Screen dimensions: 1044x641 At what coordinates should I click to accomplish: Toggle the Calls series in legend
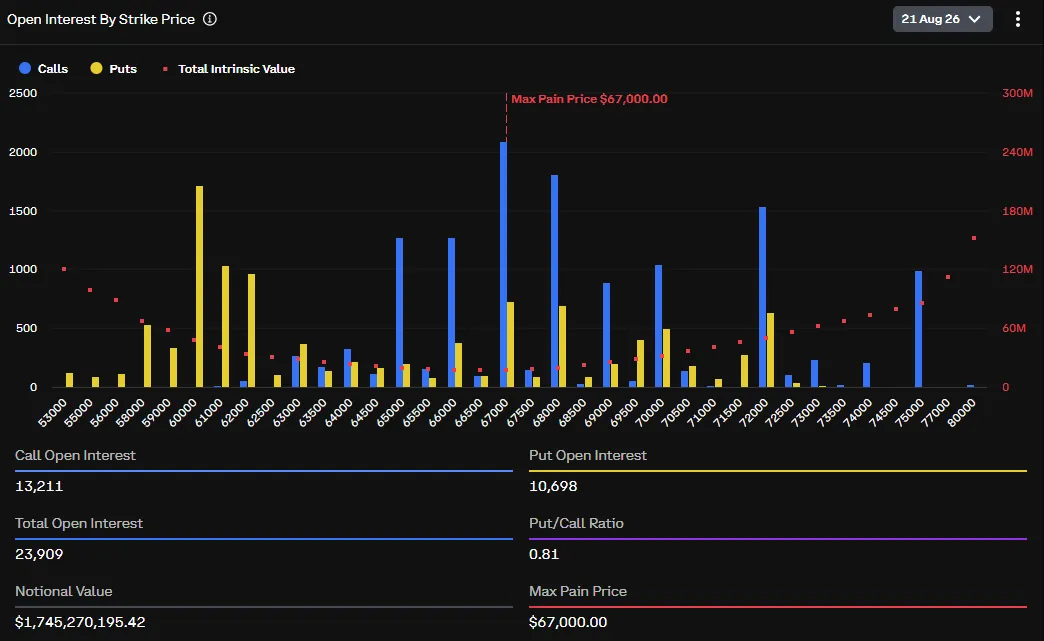[x=44, y=69]
